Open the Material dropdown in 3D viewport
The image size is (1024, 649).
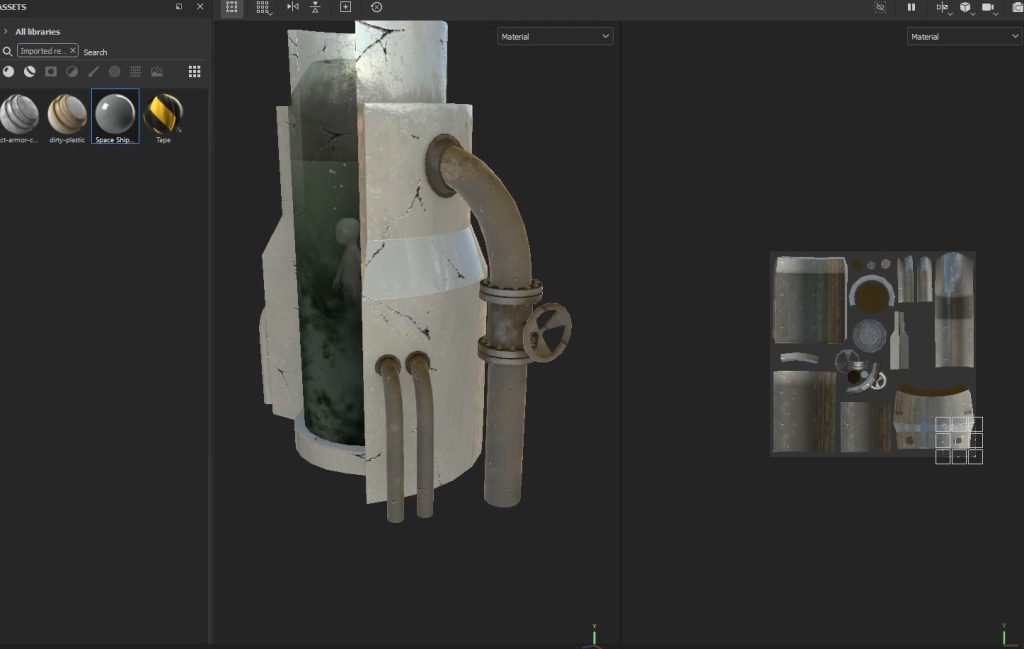[555, 37]
